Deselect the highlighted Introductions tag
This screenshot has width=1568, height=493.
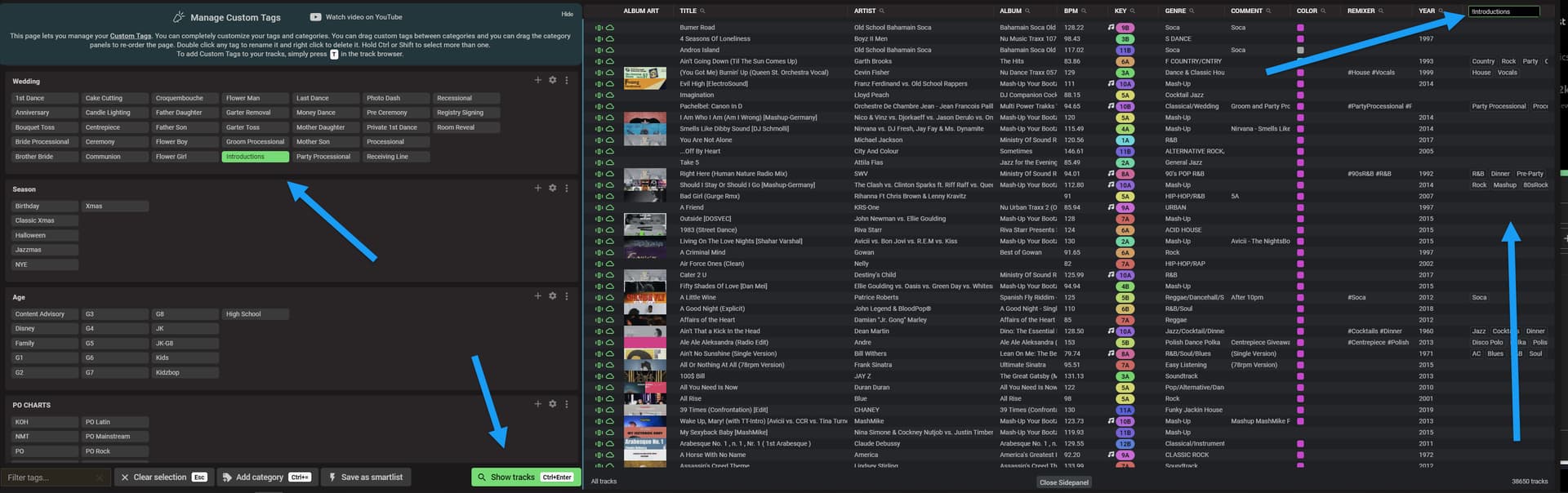(x=255, y=157)
